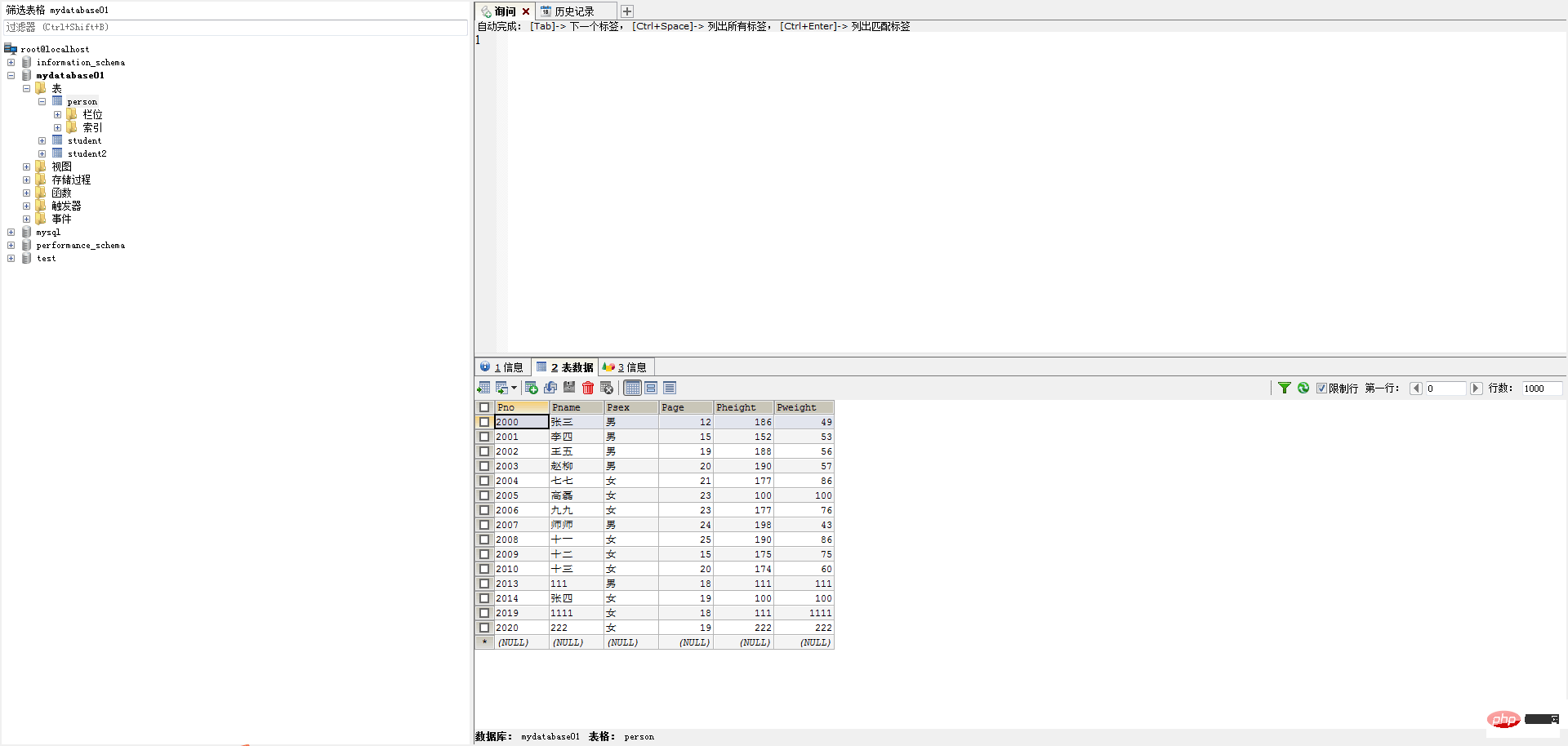Toggle the 限制行 checkbox
This screenshot has width=1568, height=746.
1321,389
